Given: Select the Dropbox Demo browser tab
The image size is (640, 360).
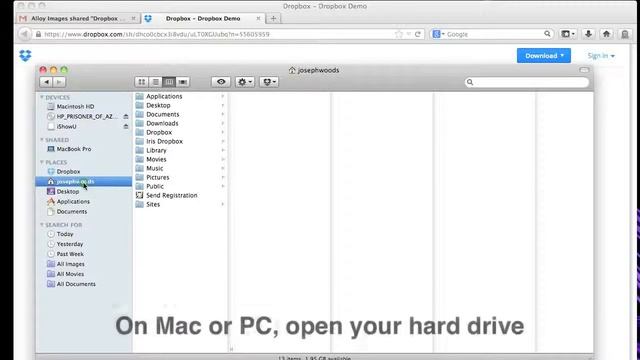Looking at the screenshot, I should point(203,18).
